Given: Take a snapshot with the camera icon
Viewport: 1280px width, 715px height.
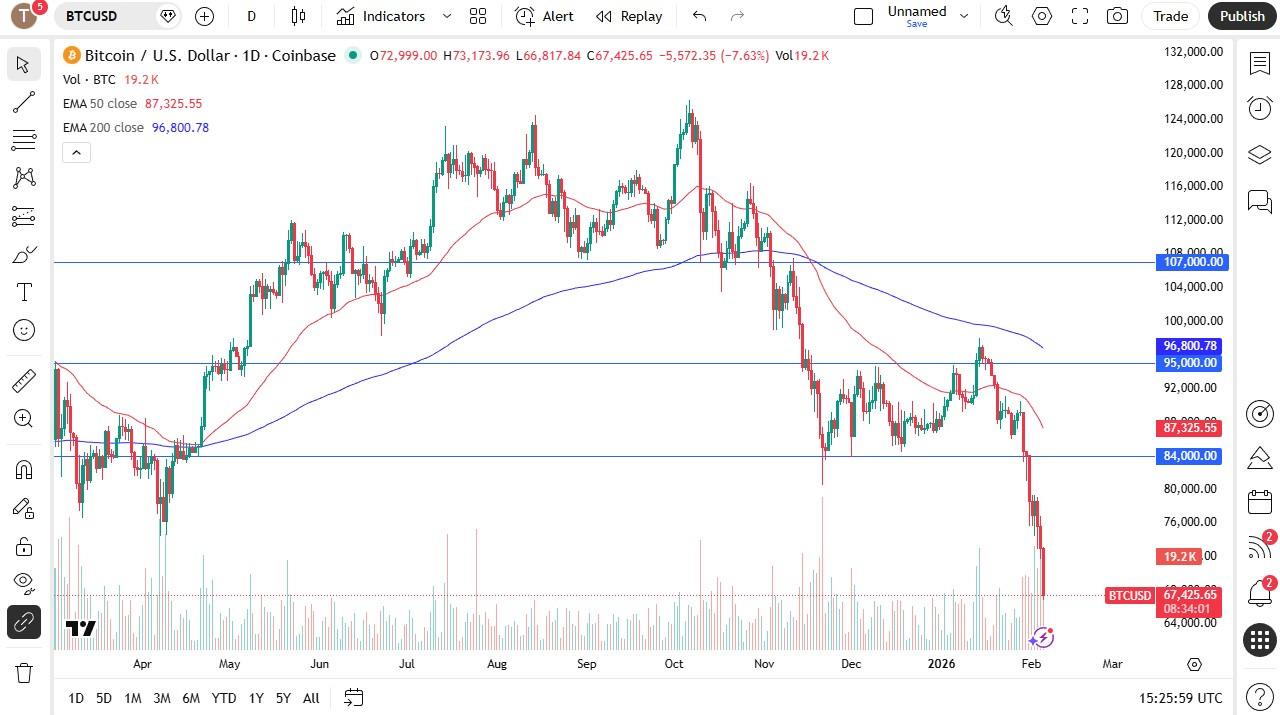Looking at the screenshot, I should (1117, 16).
